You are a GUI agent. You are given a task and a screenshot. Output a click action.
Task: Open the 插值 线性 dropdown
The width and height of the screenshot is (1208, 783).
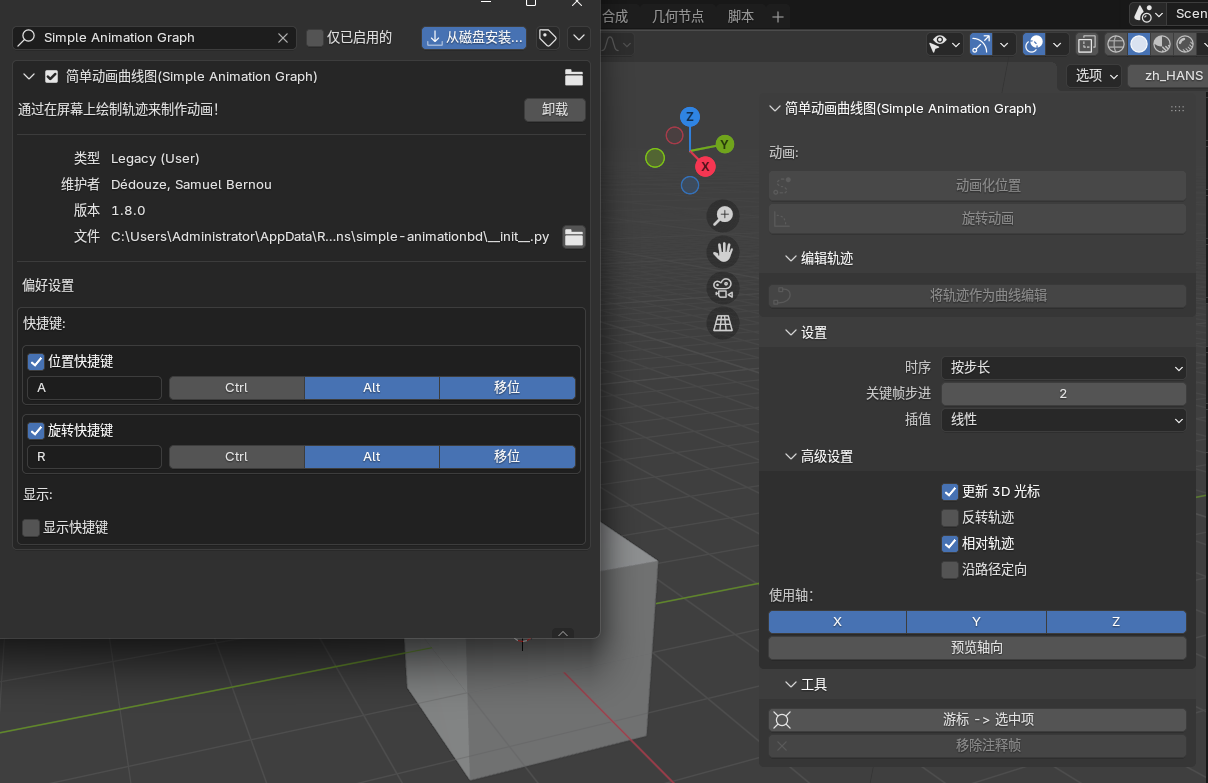(x=1063, y=420)
